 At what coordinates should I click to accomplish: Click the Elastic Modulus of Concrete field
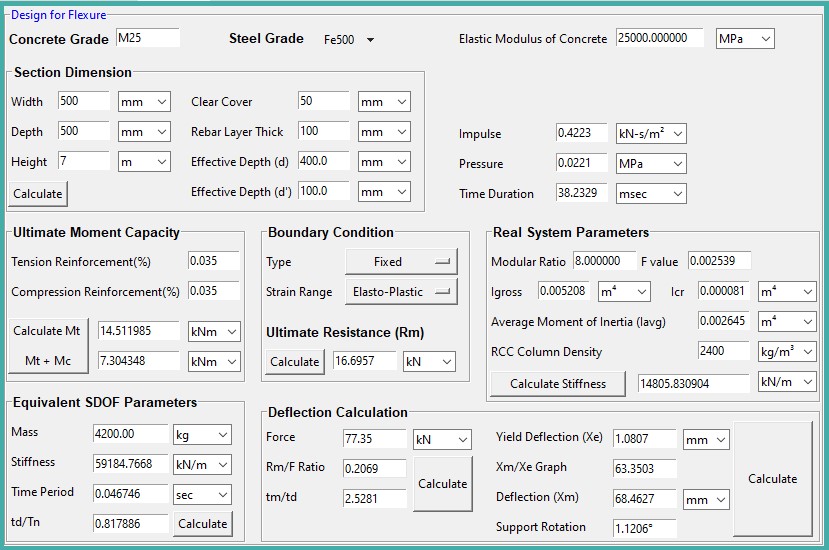tap(659, 38)
